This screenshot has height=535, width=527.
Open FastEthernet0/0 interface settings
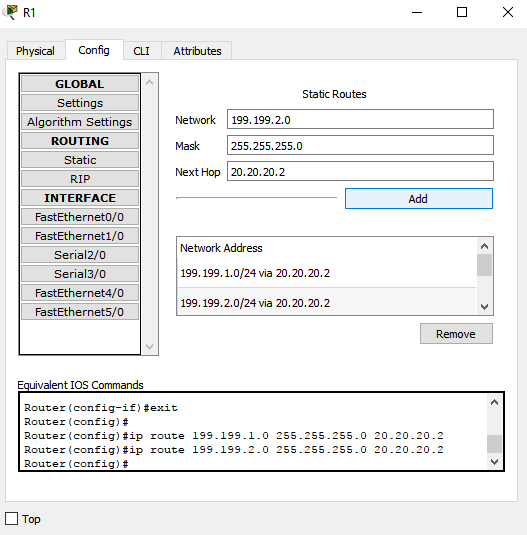[80, 217]
